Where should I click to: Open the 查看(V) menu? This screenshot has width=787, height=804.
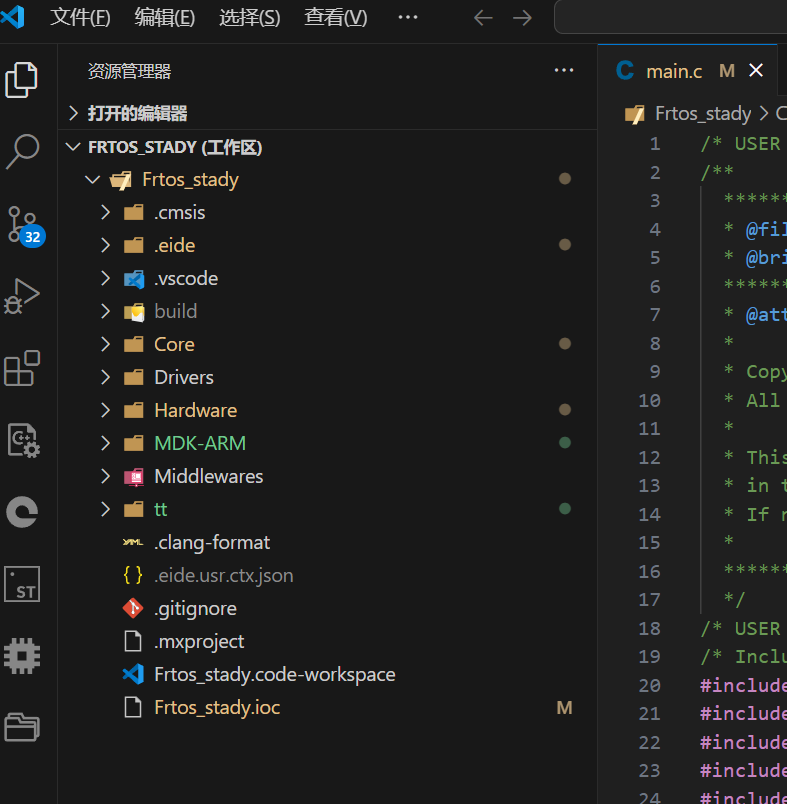(x=336, y=17)
